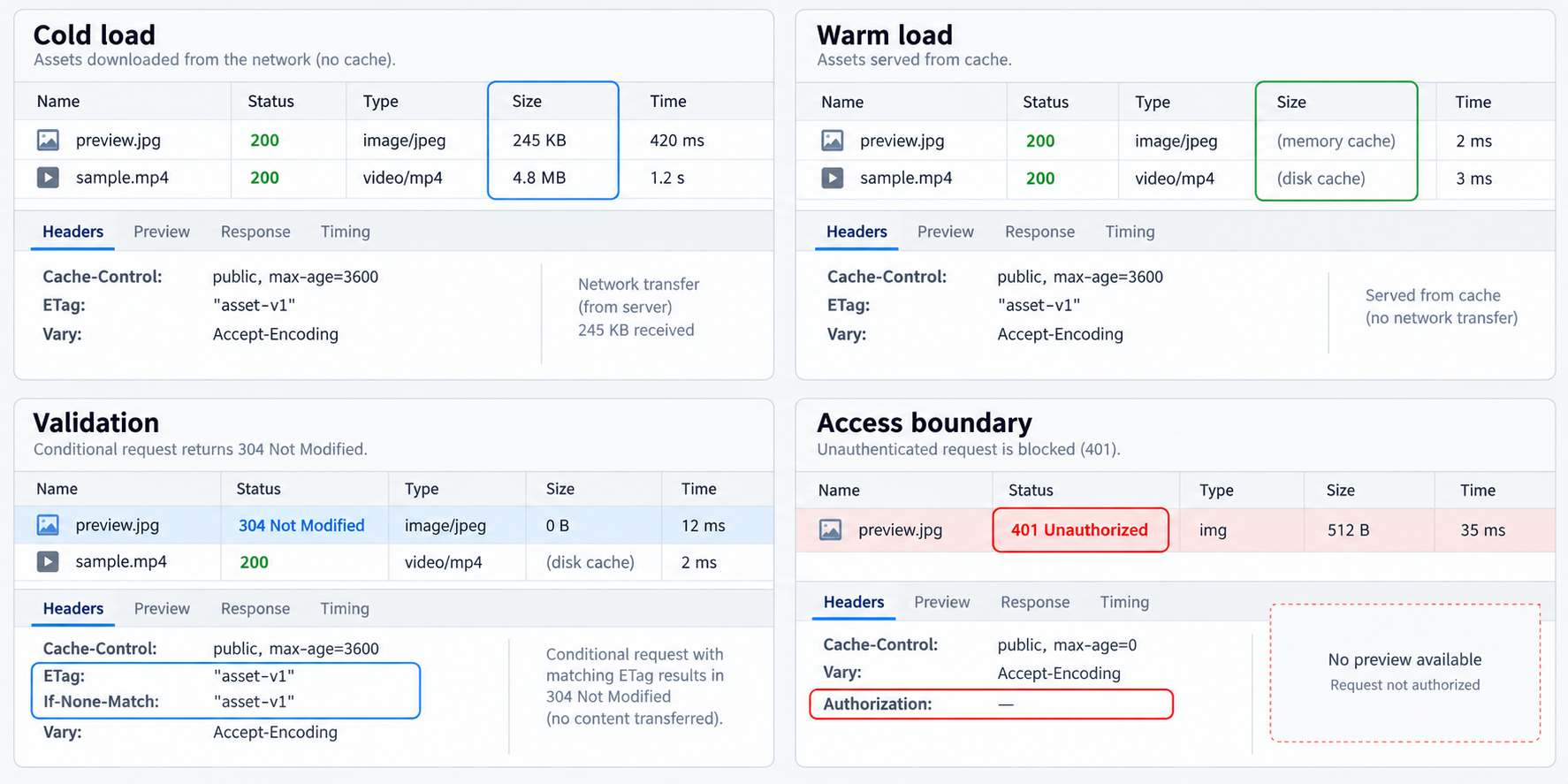Click the video icon of sample.mp4 in Validation
This screenshot has width=1568, height=784.
click(48, 561)
